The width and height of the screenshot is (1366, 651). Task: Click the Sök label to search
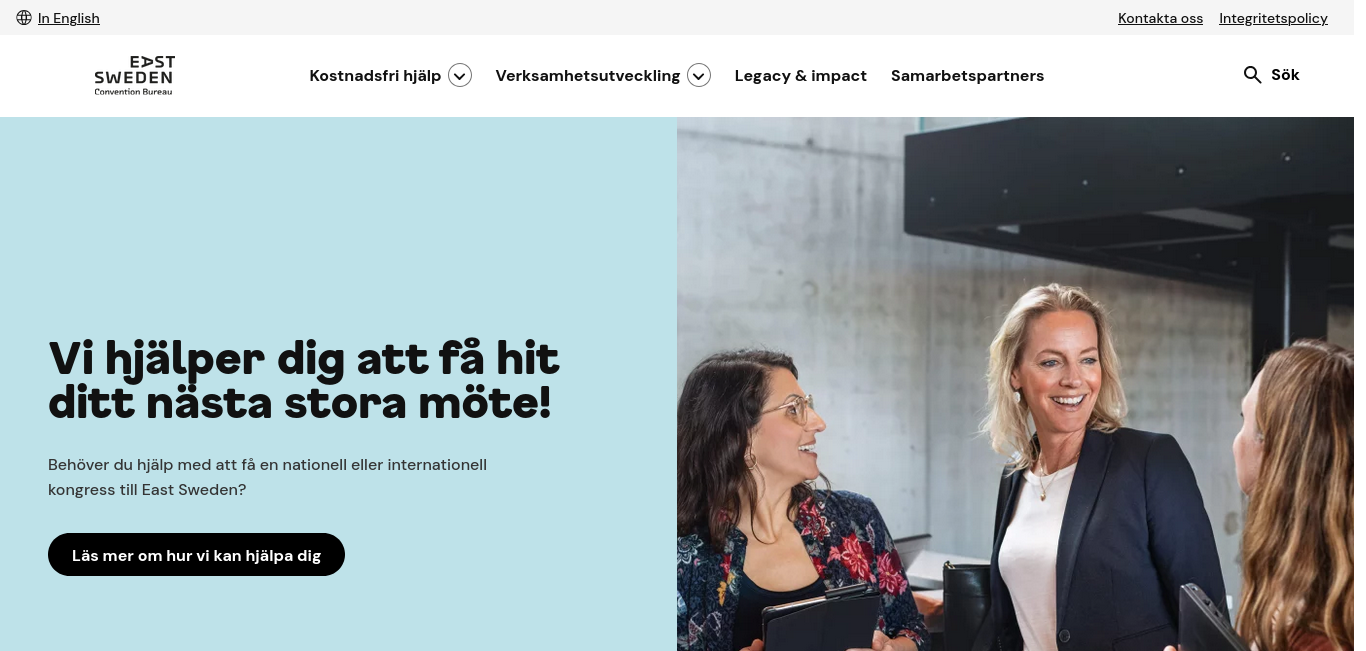1285,75
